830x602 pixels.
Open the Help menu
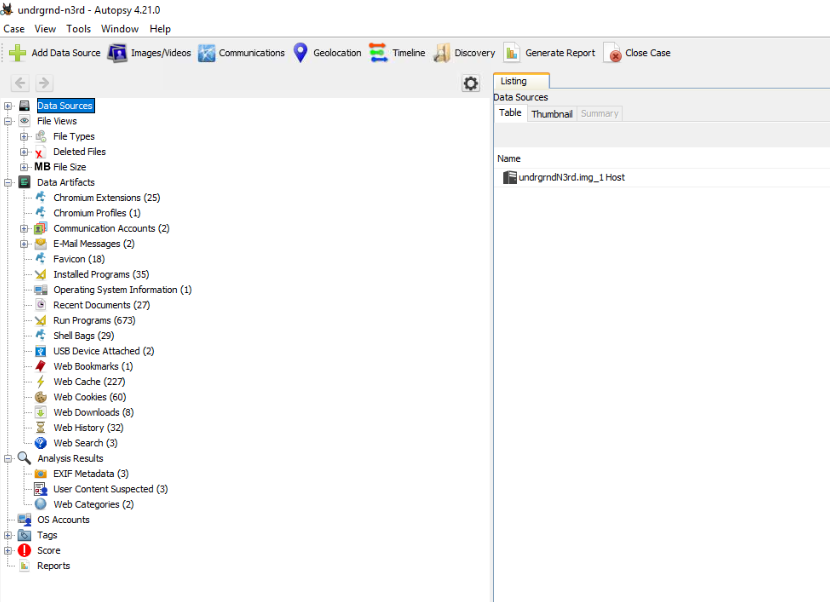(x=160, y=29)
